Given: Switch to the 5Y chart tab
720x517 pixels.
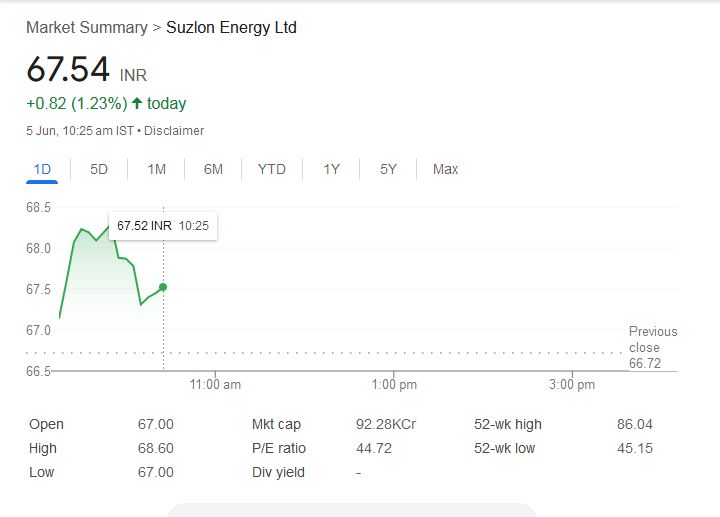Looking at the screenshot, I should (388, 169).
